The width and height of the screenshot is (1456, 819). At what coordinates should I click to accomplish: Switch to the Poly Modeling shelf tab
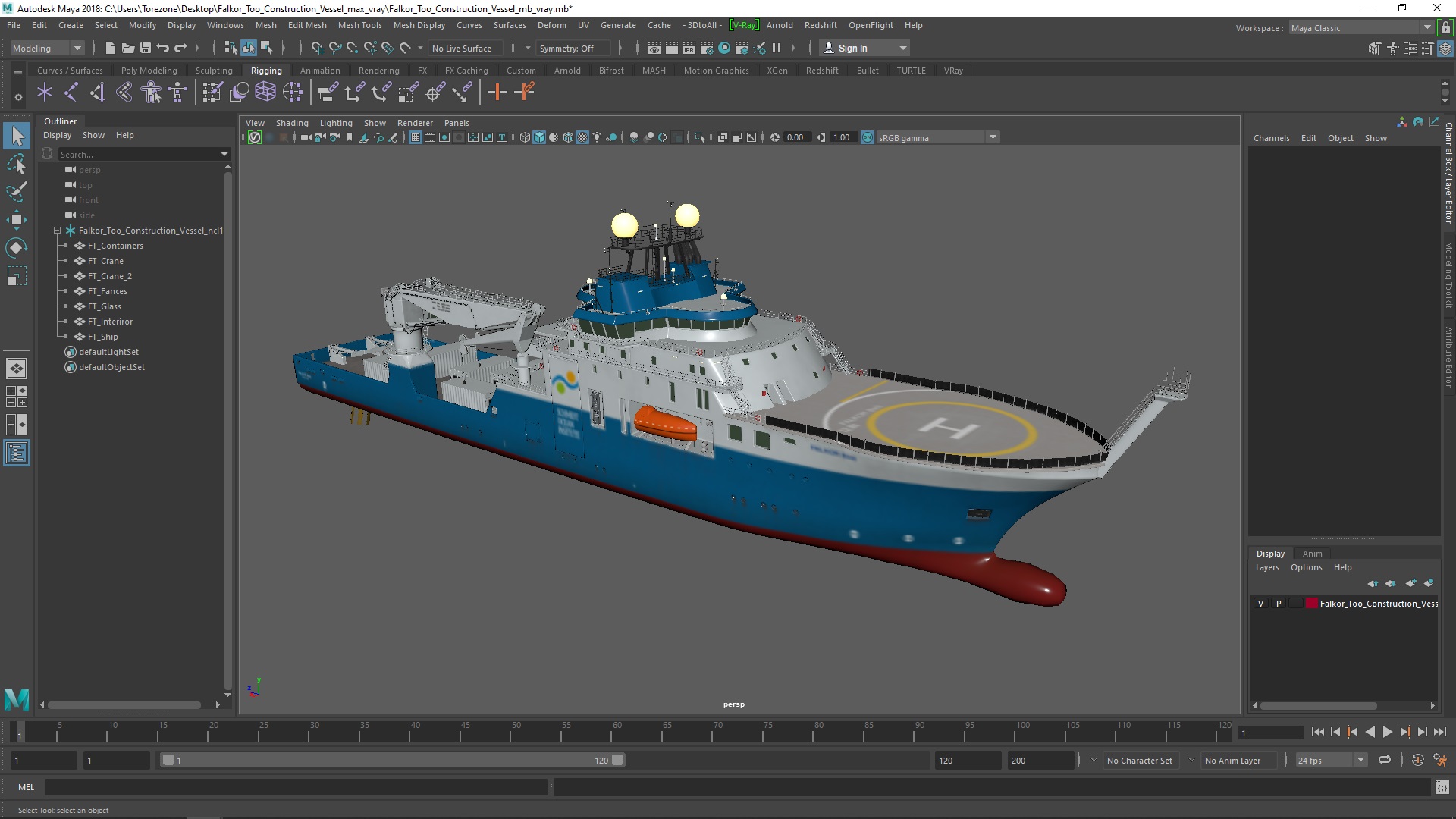coord(149,71)
